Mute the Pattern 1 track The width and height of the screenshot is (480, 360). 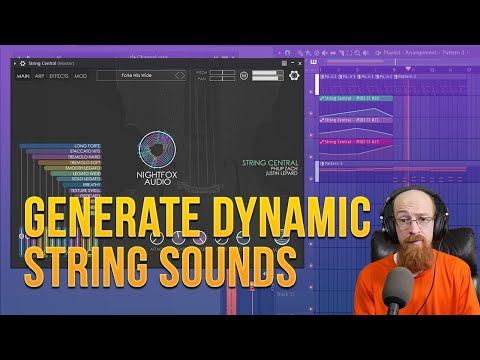pyautogui.click(x=311, y=179)
